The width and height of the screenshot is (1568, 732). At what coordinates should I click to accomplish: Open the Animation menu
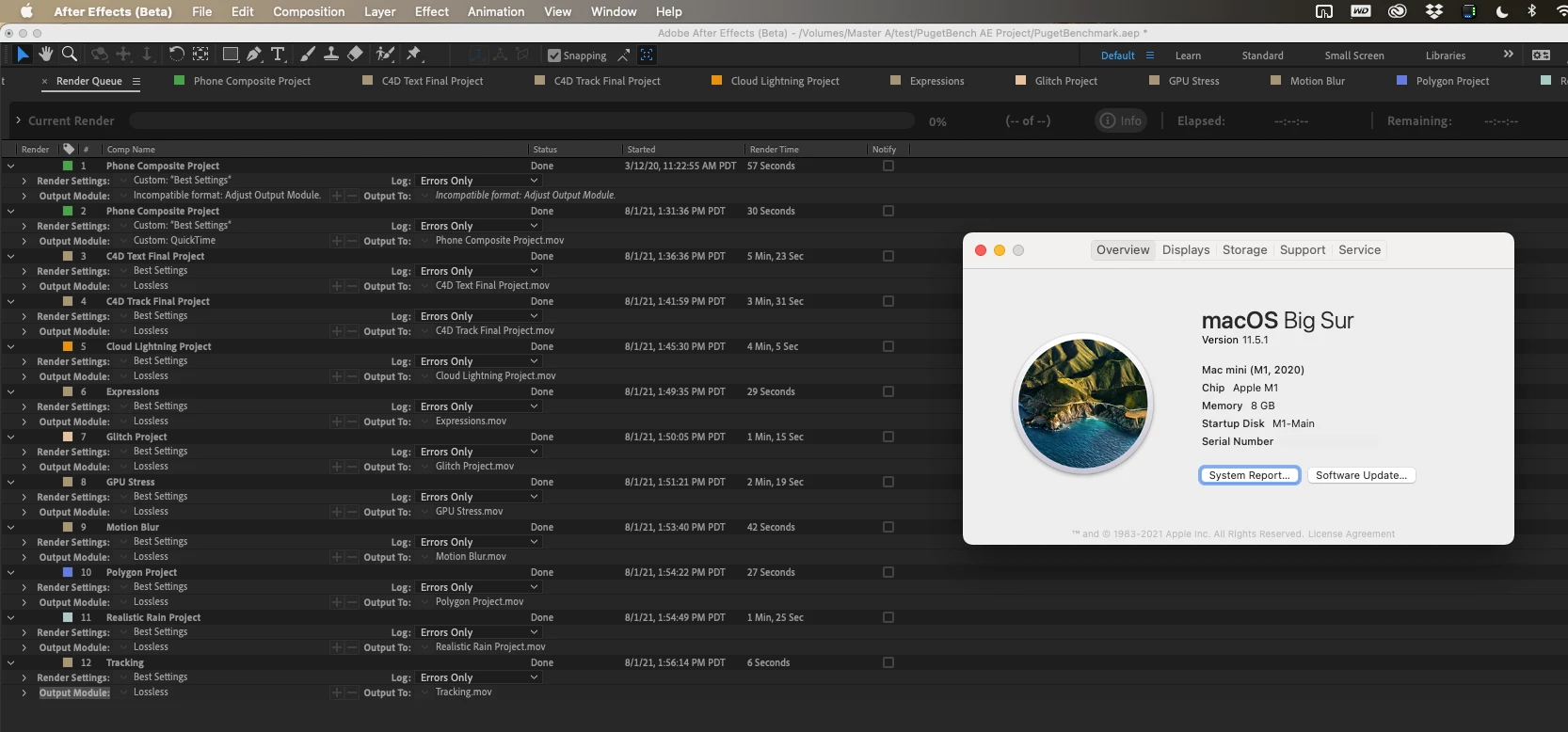tap(496, 11)
